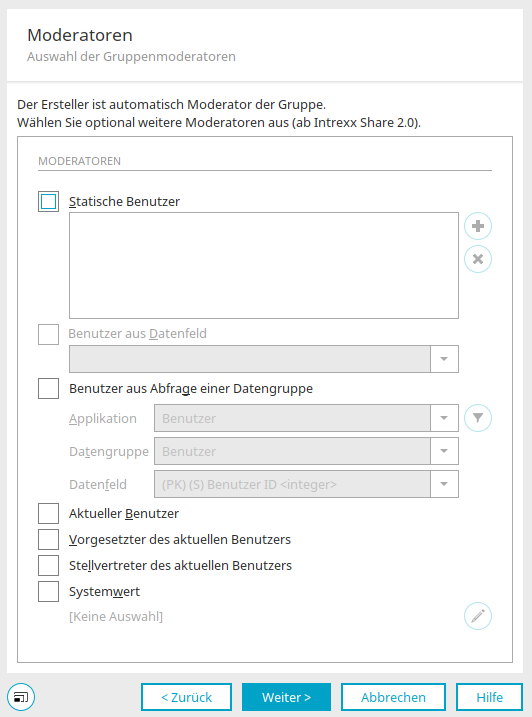
Task: Click the window icon at bottom left
Action: (x=21, y=697)
